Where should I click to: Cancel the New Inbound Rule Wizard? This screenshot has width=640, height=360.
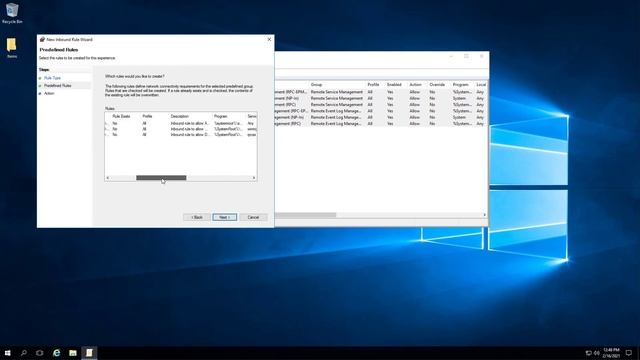pyautogui.click(x=253, y=217)
